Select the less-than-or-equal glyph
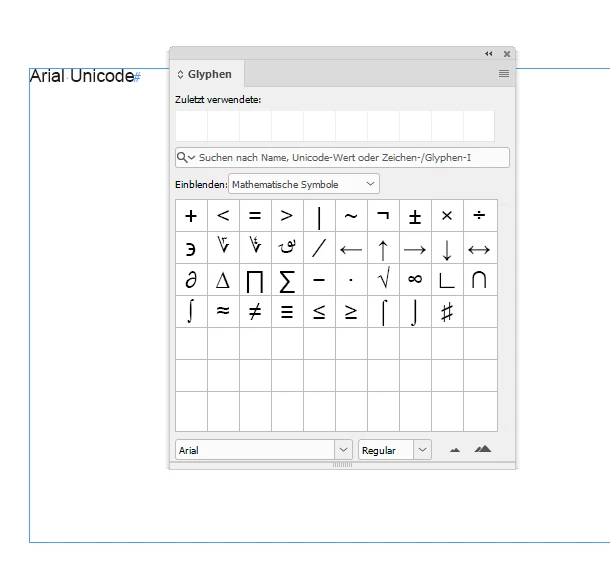Image resolution: width=610 pixels, height=579 pixels. click(x=319, y=312)
